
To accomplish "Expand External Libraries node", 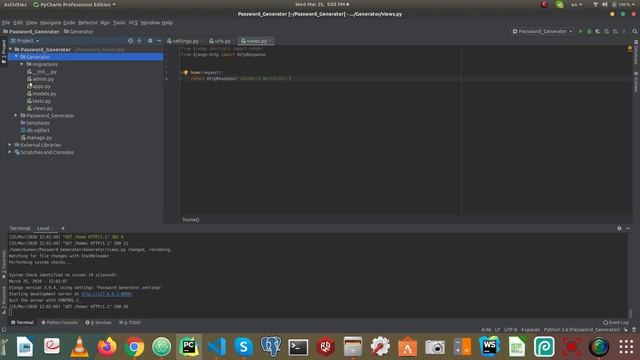I will point(10,145).
